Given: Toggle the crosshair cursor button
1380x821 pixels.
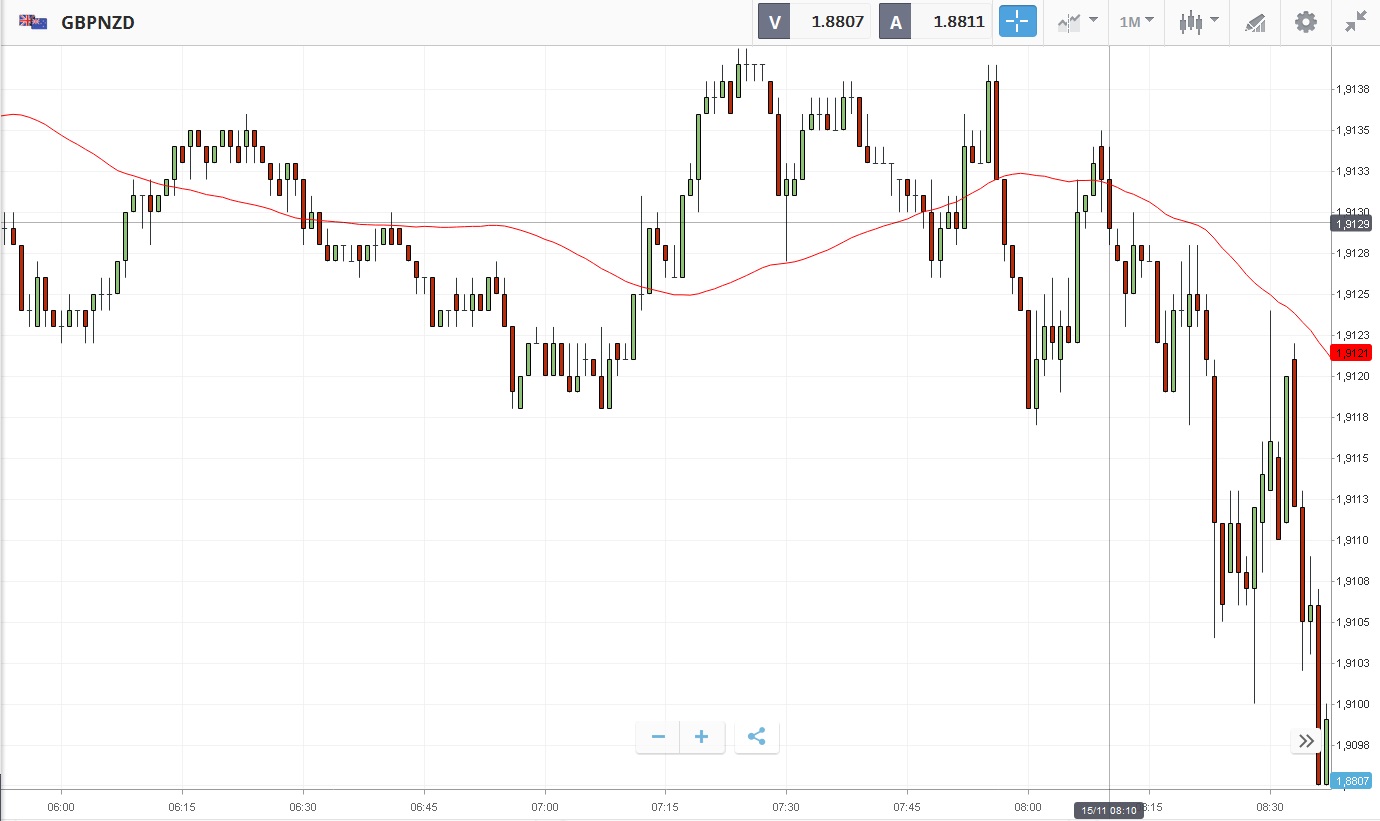Looking at the screenshot, I should point(1018,21).
